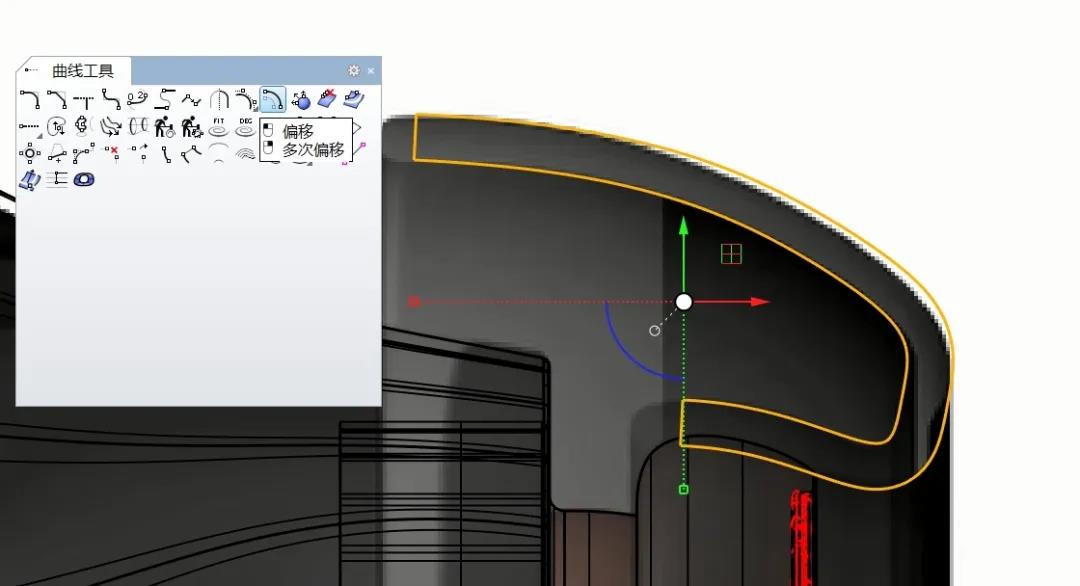This screenshot has height=586, width=1080.
Task: Click the blue folded surface icon in last row
Action: tap(30, 180)
